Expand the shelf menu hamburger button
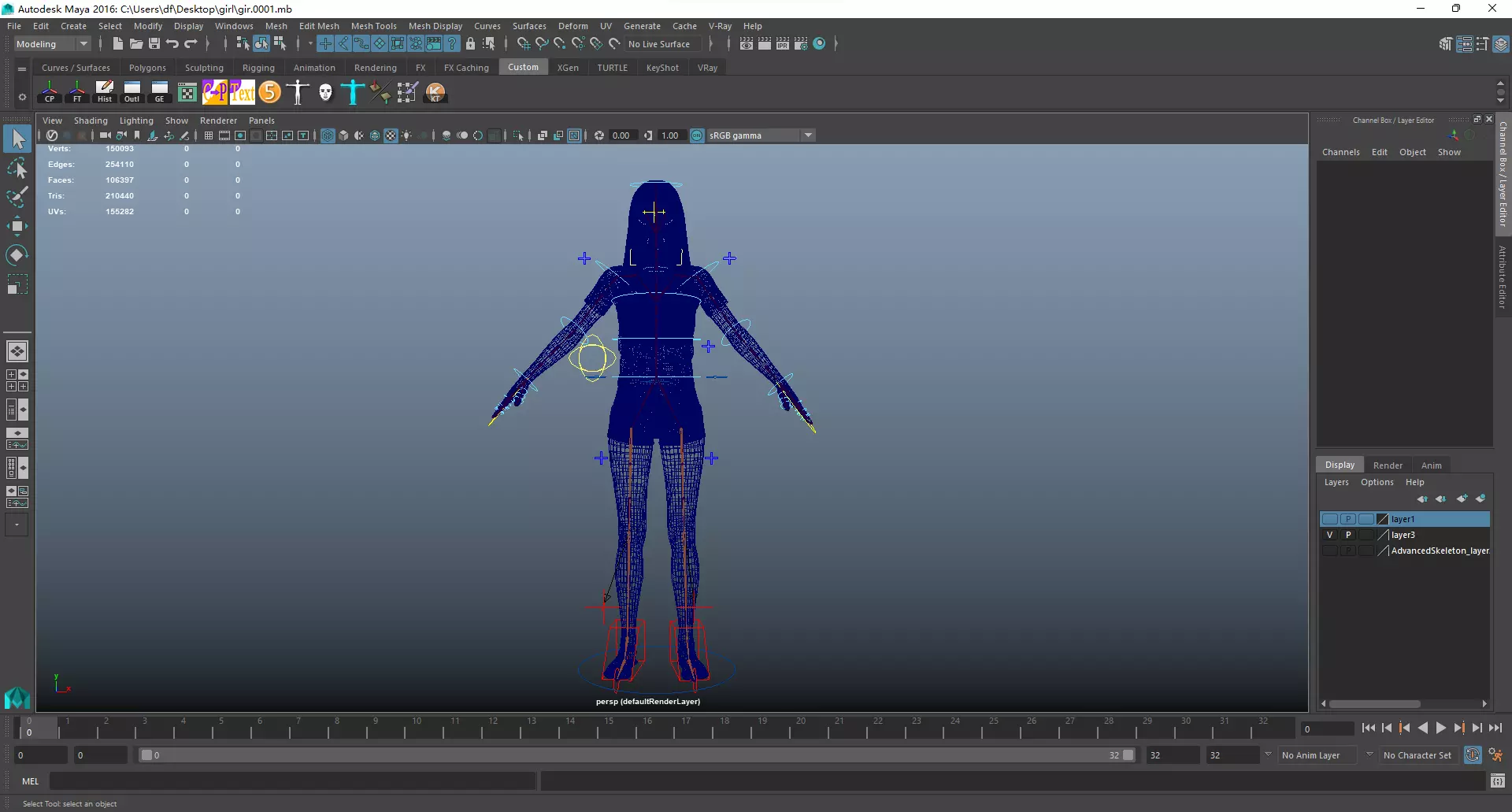Image resolution: width=1512 pixels, height=812 pixels. (22, 69)
